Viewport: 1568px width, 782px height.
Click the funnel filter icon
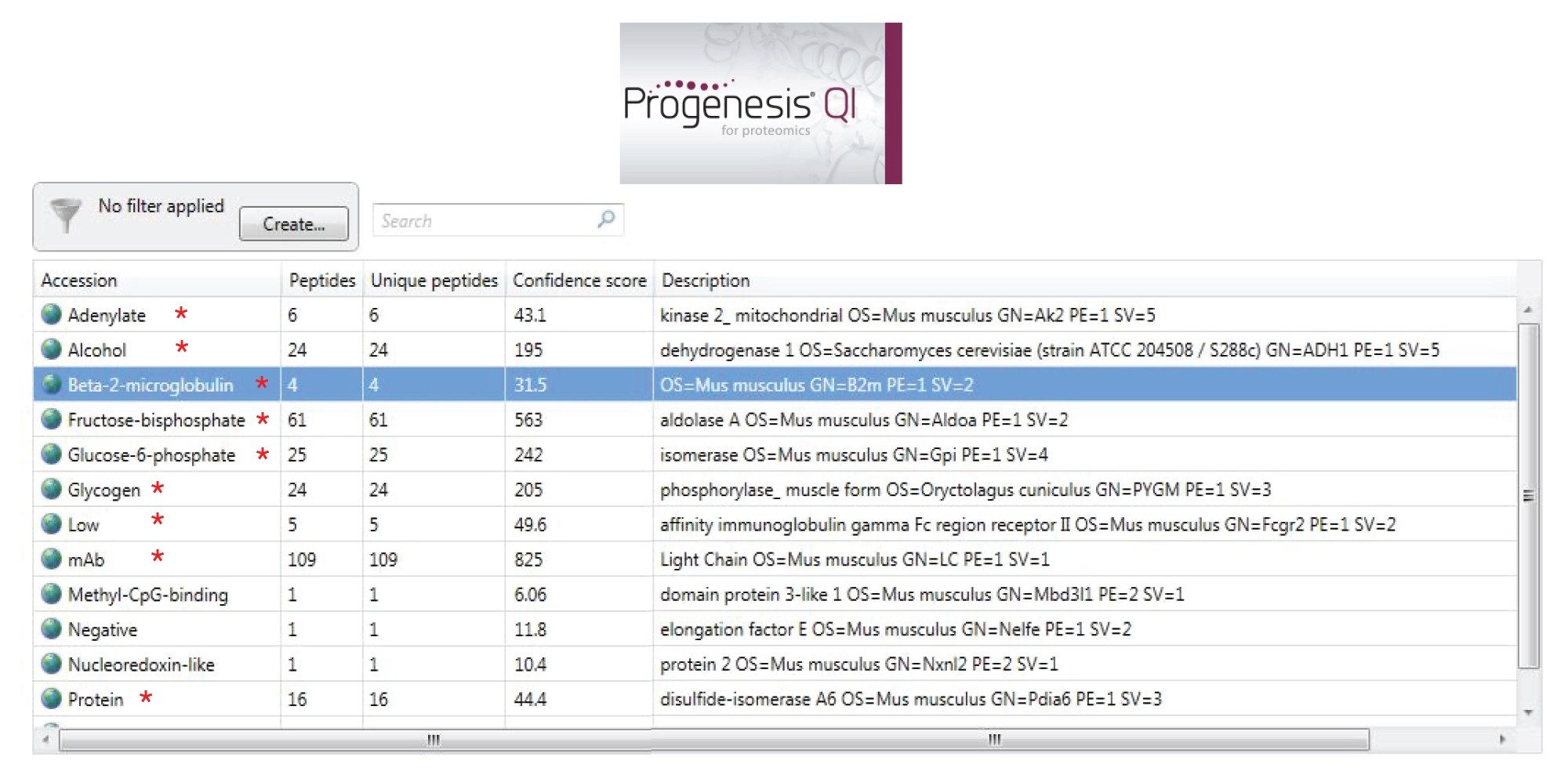tap(65, 215)
